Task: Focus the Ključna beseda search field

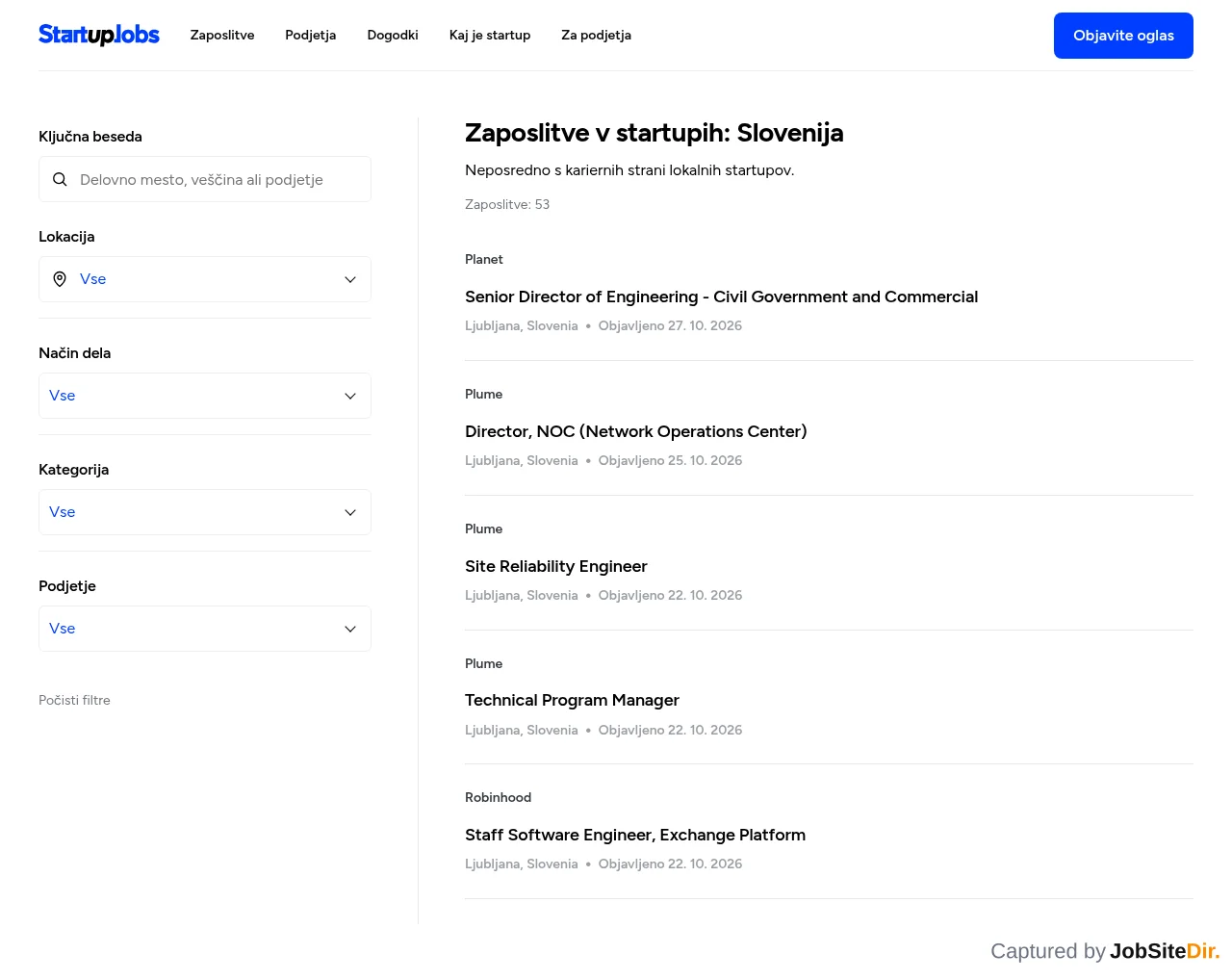Action: click(x=205, y=179)
